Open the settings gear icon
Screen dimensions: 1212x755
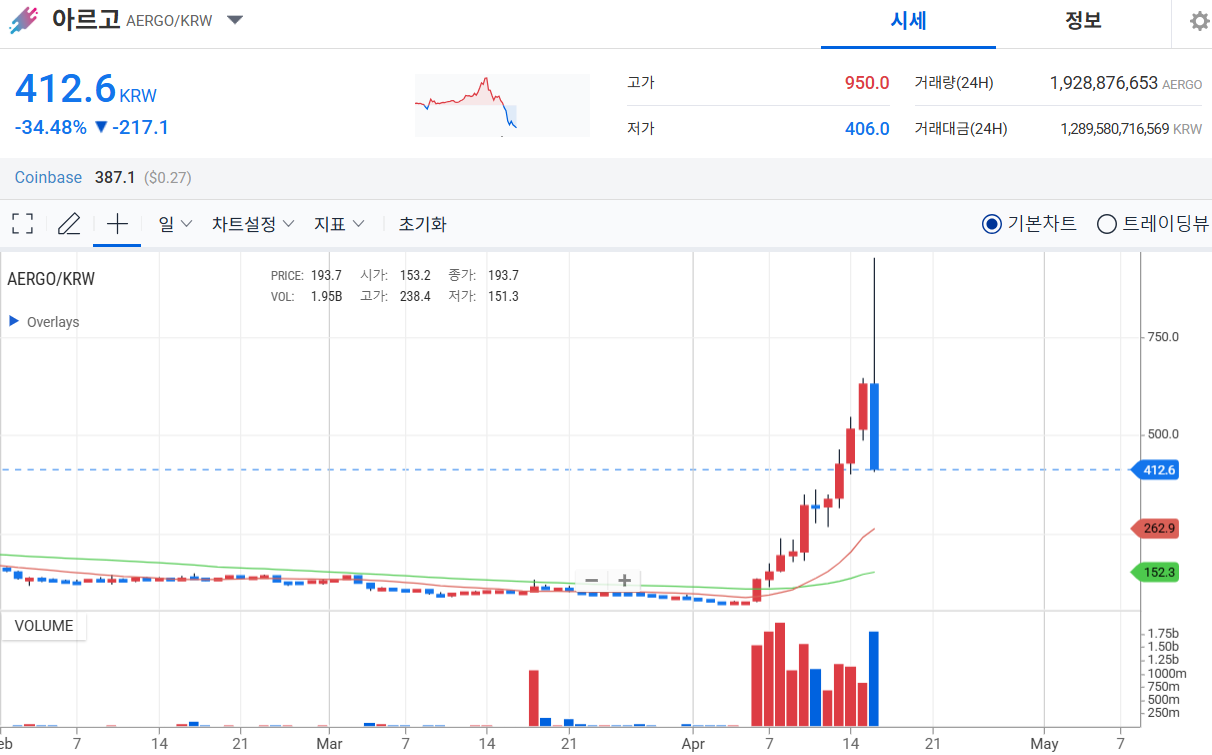point(1199,21)
